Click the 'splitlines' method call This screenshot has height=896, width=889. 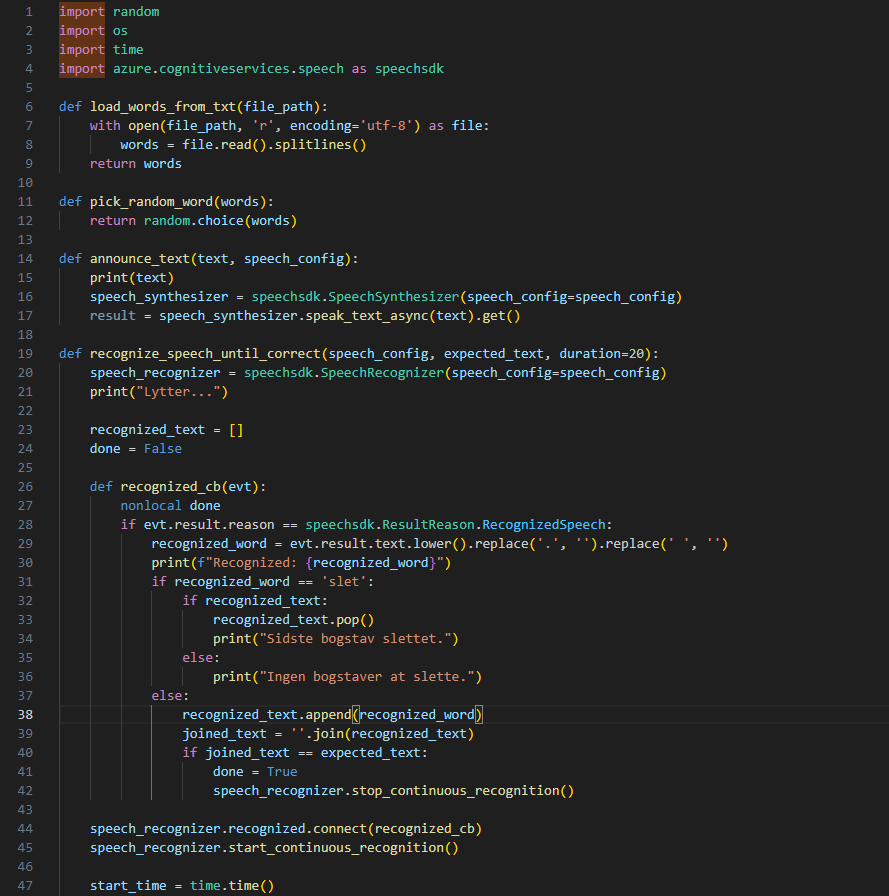313,145
